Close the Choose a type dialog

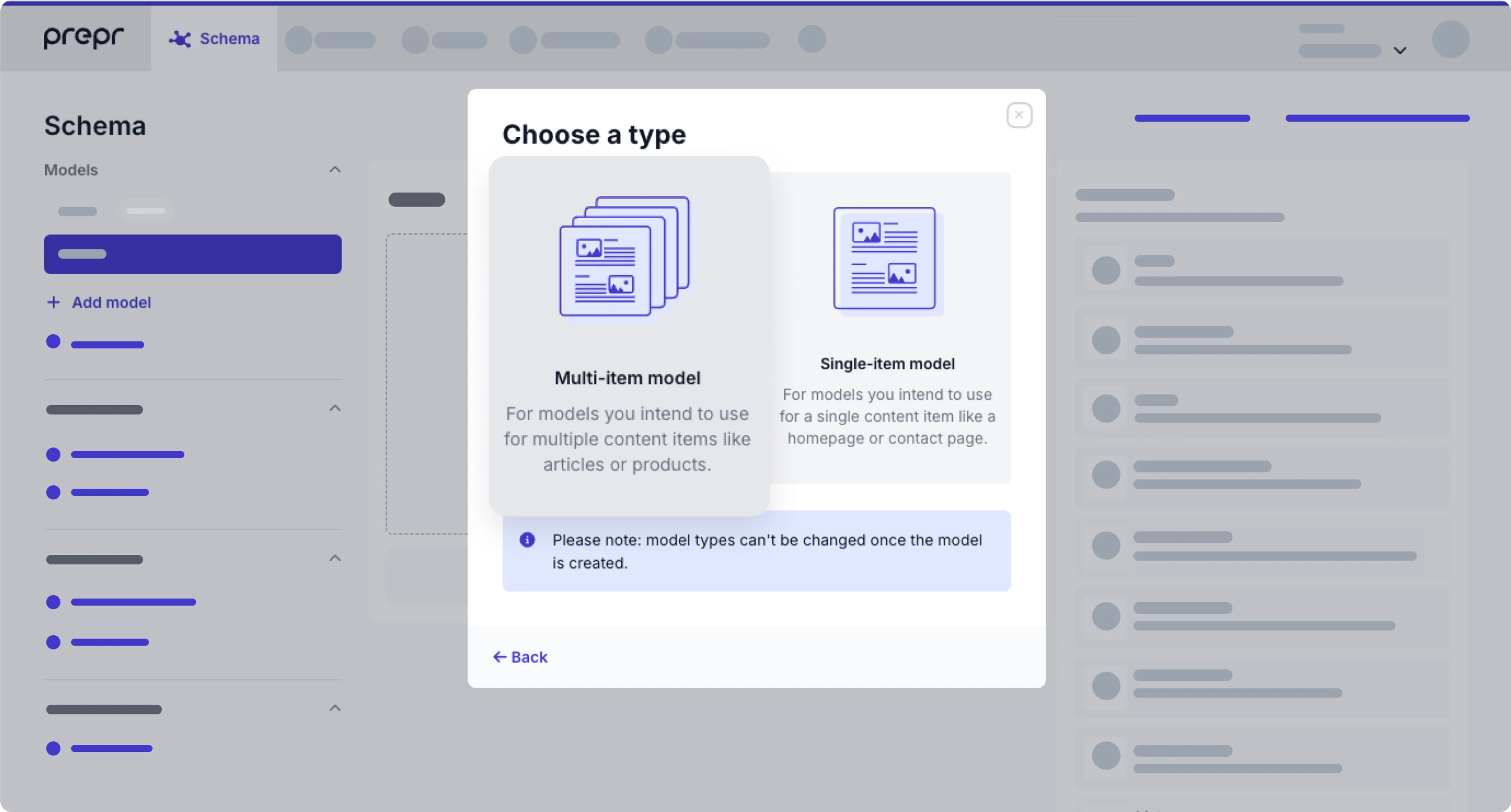click(x=1019, y=115)
